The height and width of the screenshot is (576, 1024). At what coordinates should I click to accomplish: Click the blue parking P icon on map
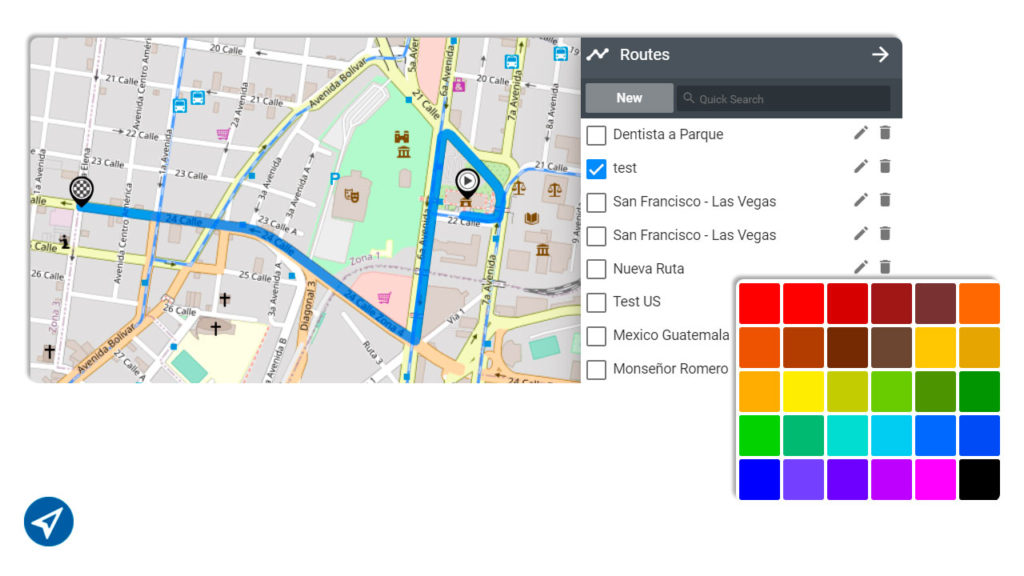pos(334,178)
